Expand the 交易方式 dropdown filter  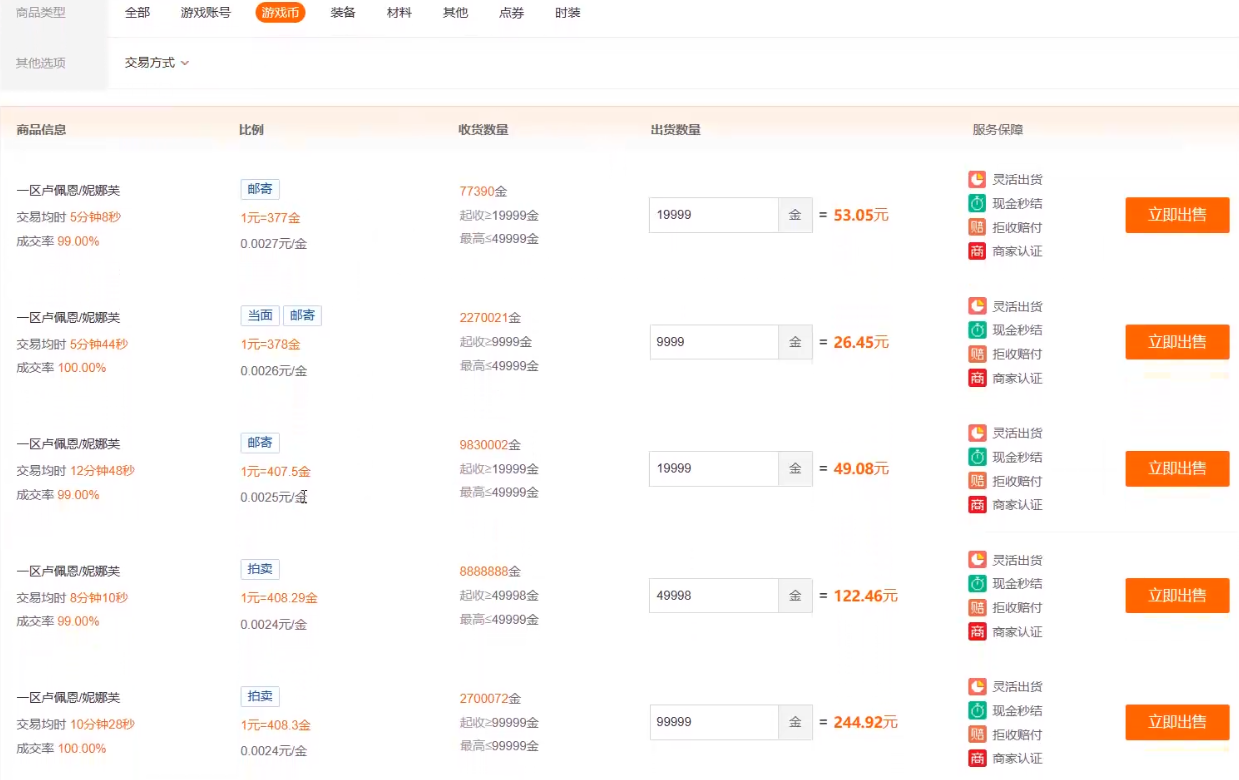pyautogui.click(x=156, y=63)
